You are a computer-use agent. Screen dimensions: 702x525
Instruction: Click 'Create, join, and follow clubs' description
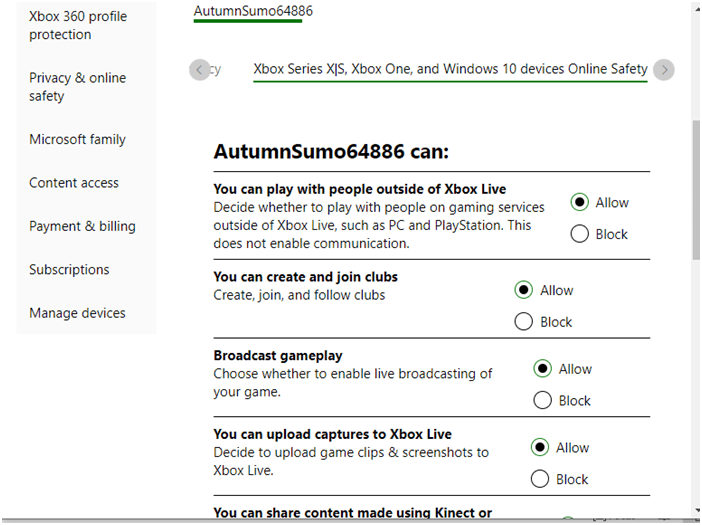(299, 295)
